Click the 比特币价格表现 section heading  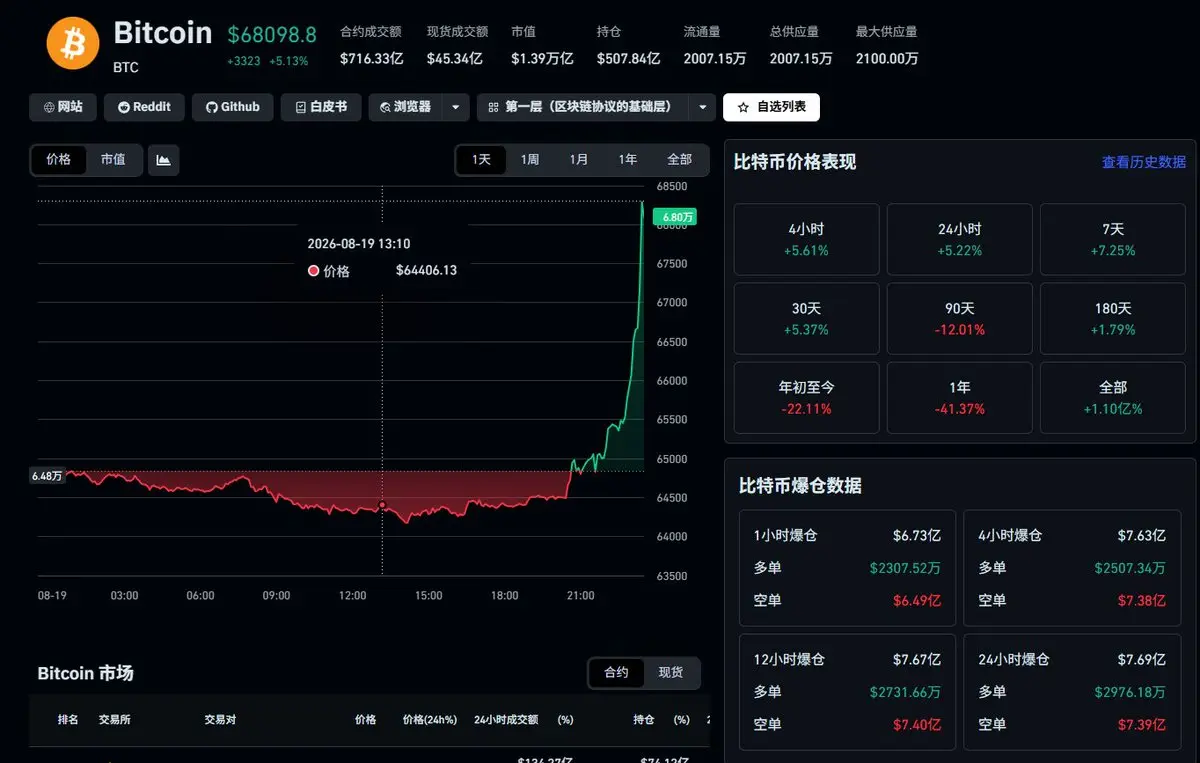tap(795, 162)
